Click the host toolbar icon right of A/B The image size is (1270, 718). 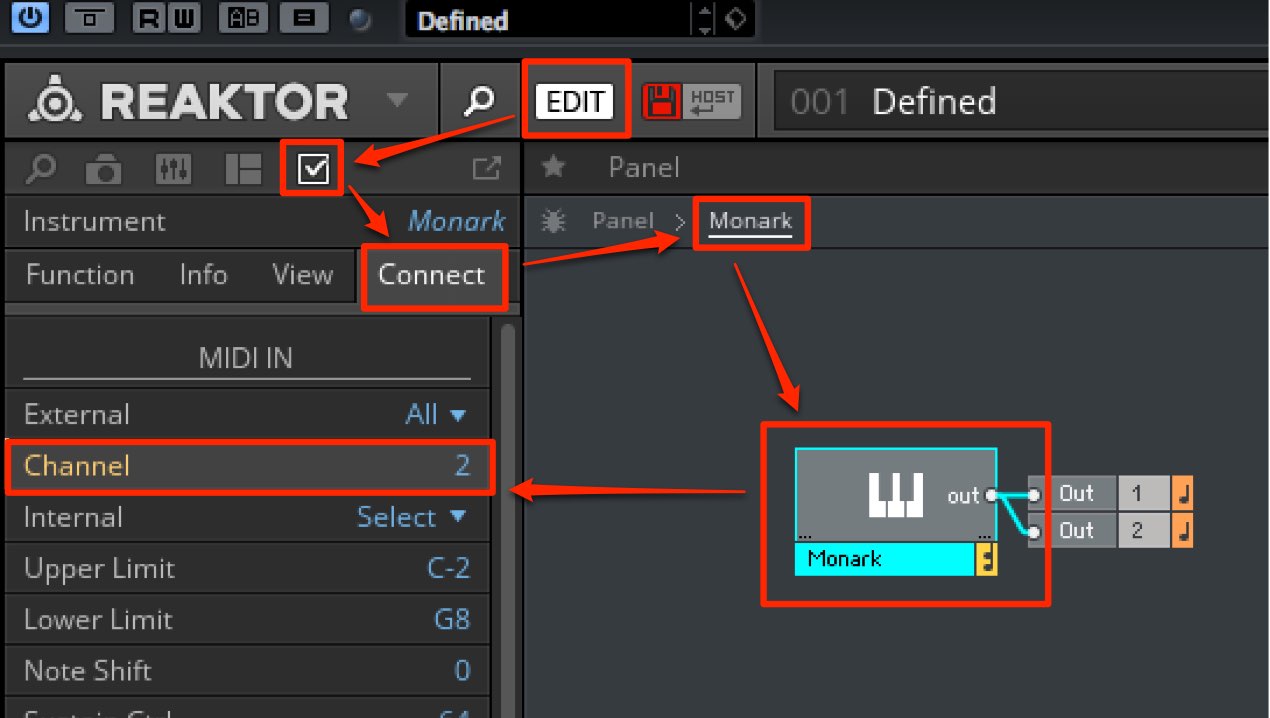304,18
